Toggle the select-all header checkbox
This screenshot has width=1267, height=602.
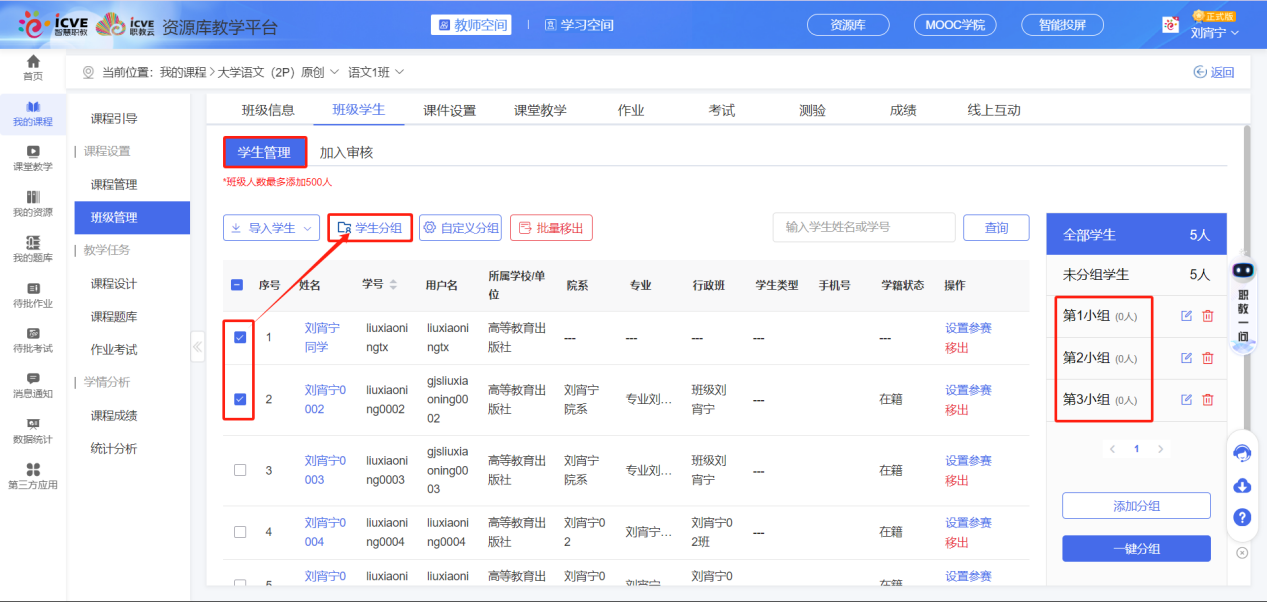(238, 285)
